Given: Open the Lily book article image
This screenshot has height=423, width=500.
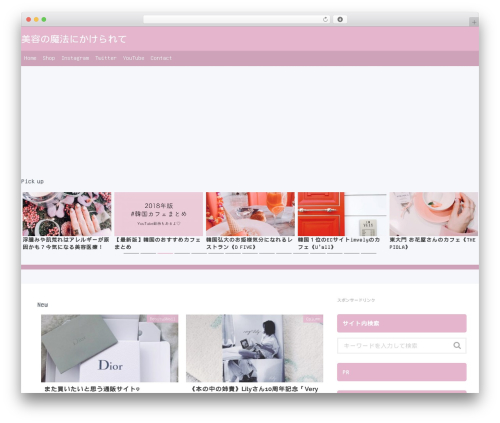Looking at the screenshot, I should [254, 348].
